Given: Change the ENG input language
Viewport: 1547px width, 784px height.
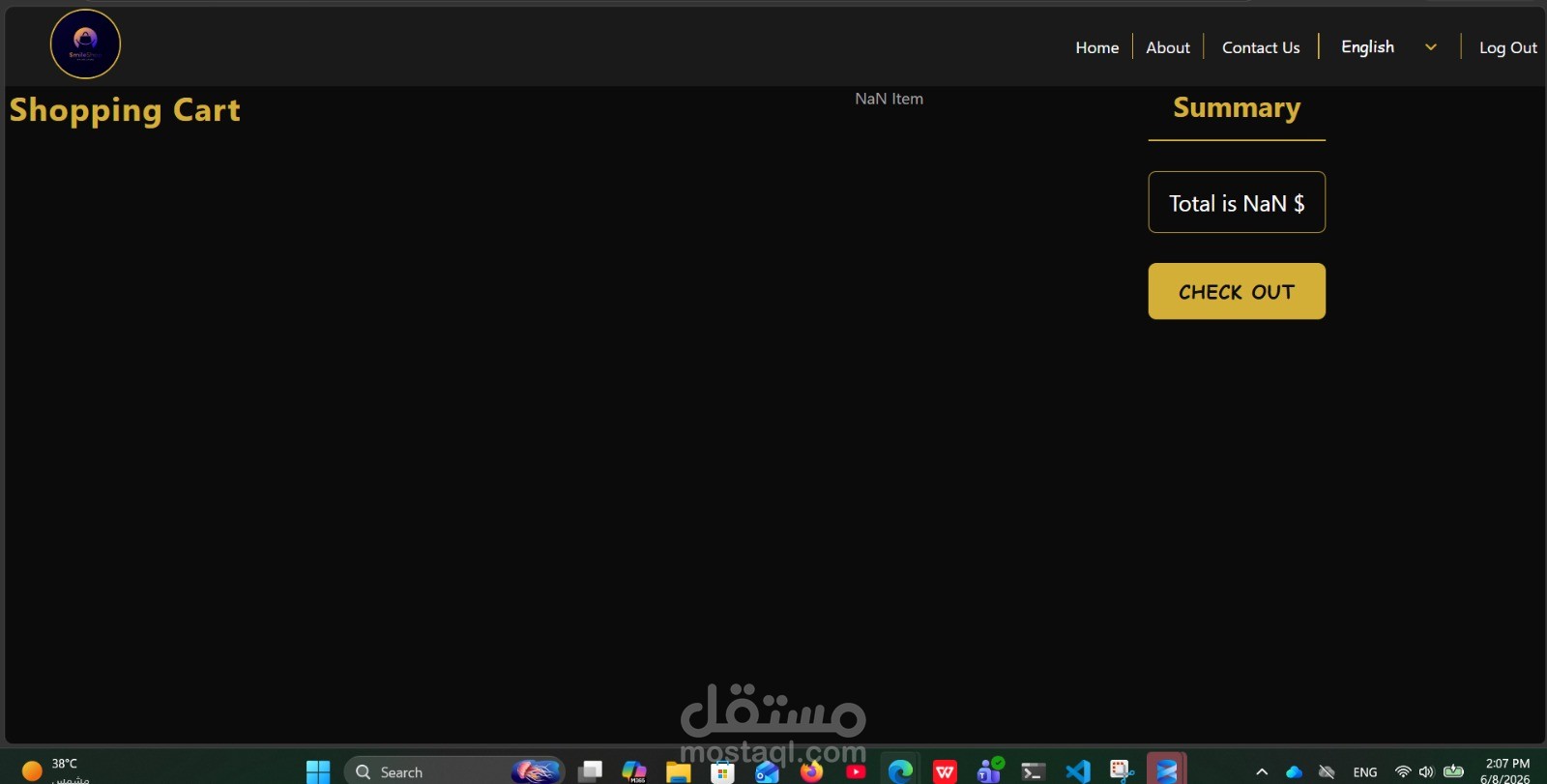Looking at the screenshot, I should tap(1365, 771).
